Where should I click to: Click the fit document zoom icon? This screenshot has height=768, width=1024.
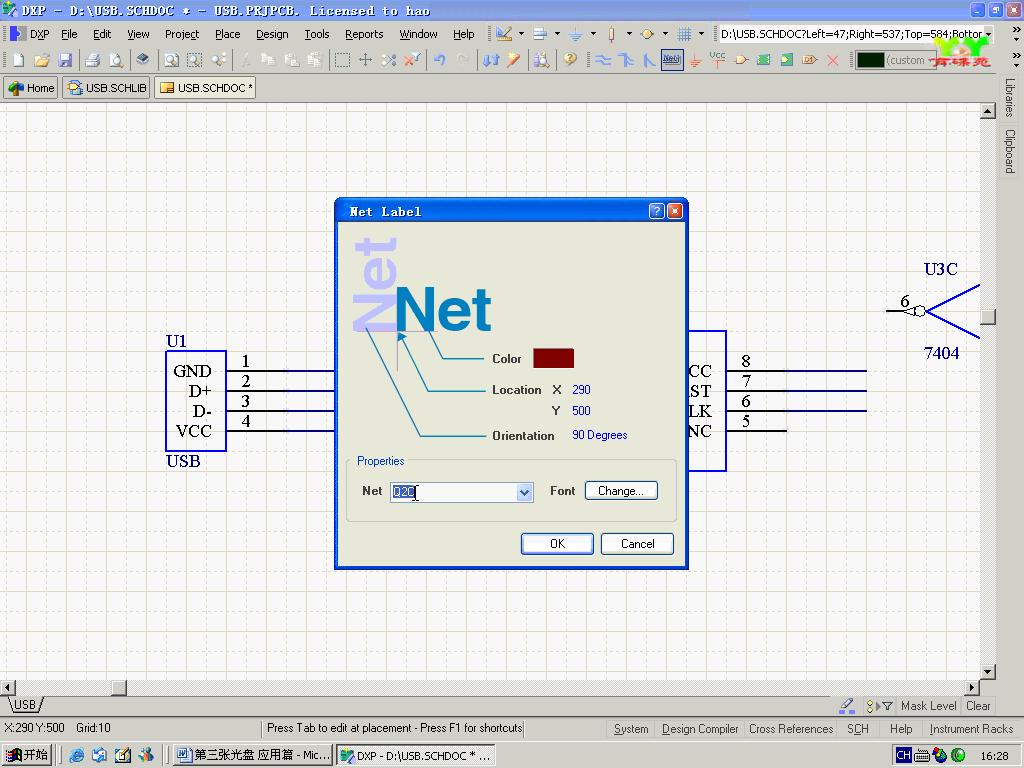(171, 60)
